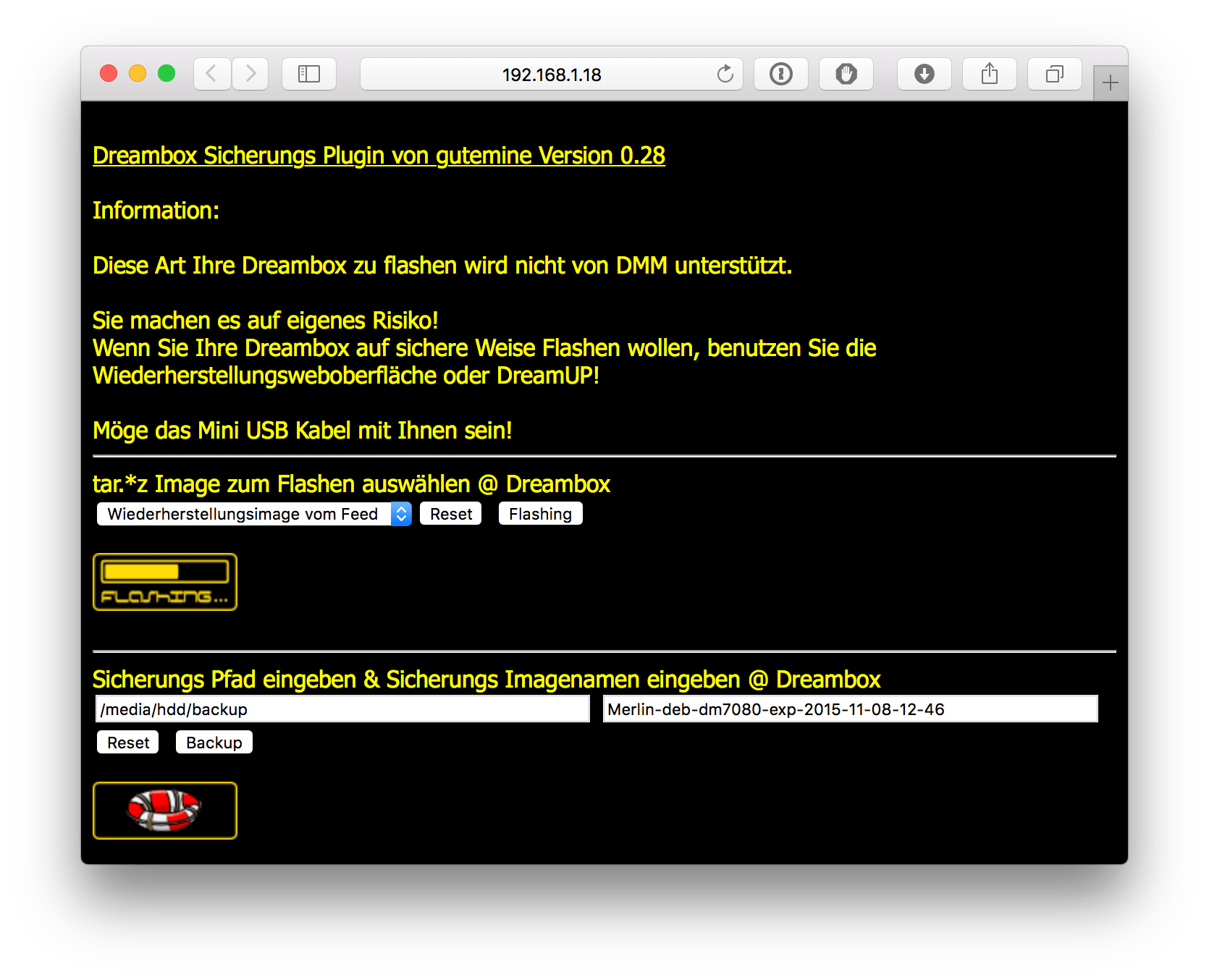Expand the Wiederherstellungsimage vom Feed dropdown
Viewport: 1209px width, 980px height.
(x=254, y=514)
